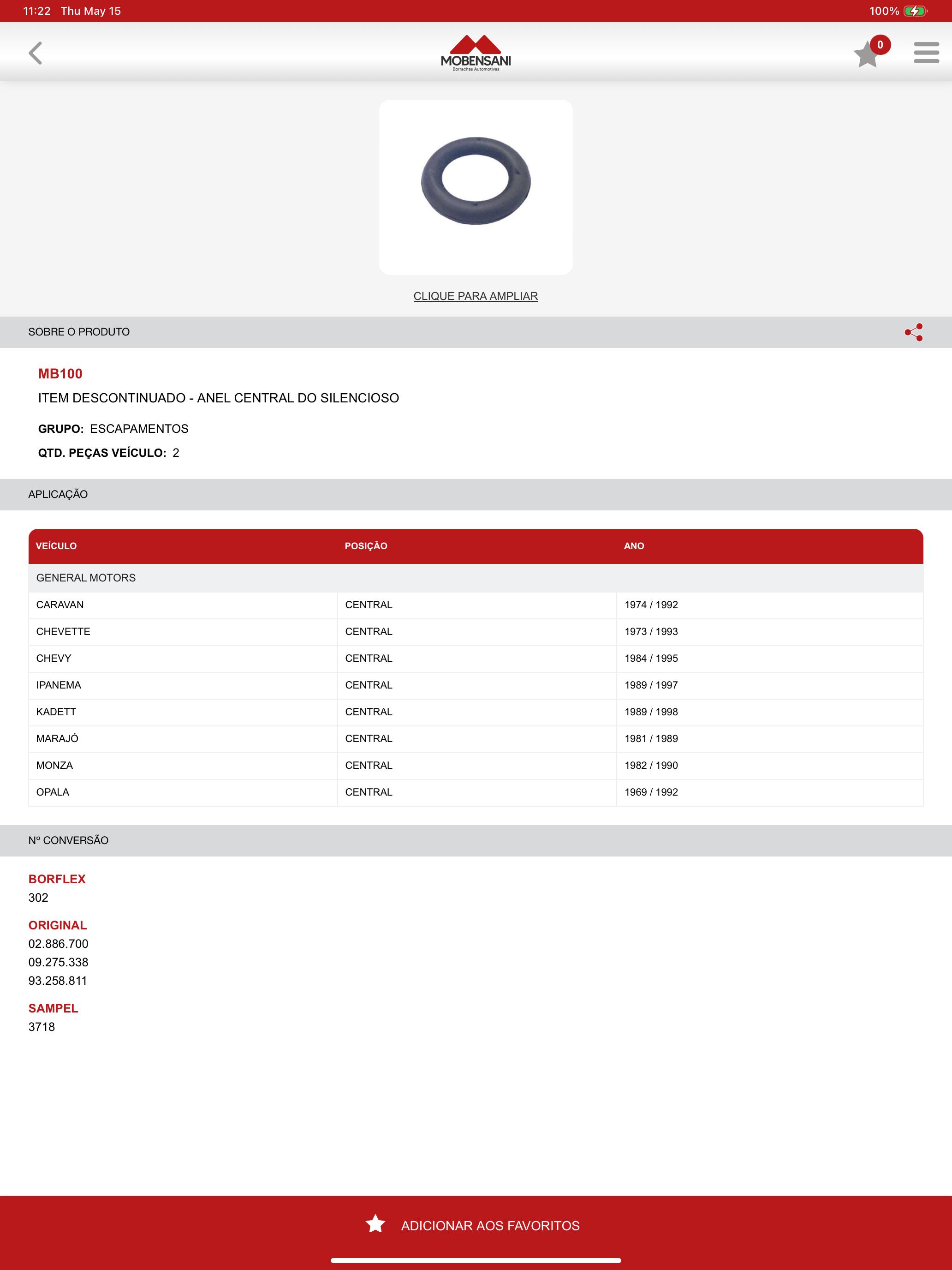Select the CHEVY vehicle cell
Viewport: 952px width, 1270px height.
[183, 659]
